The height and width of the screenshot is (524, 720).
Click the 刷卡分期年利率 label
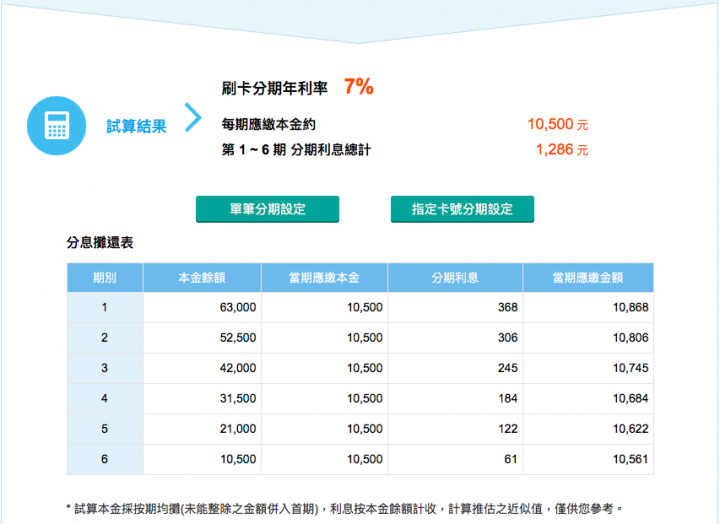275,88
